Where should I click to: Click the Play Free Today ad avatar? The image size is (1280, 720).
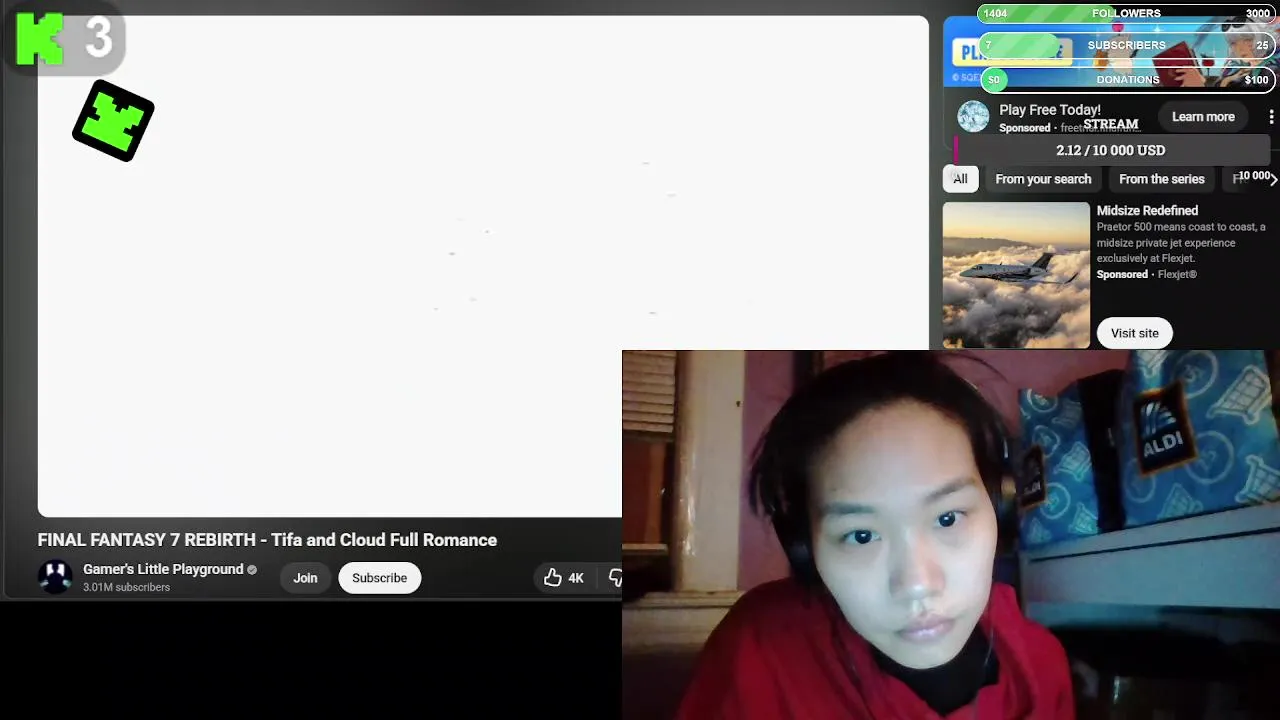coord(973,117)
